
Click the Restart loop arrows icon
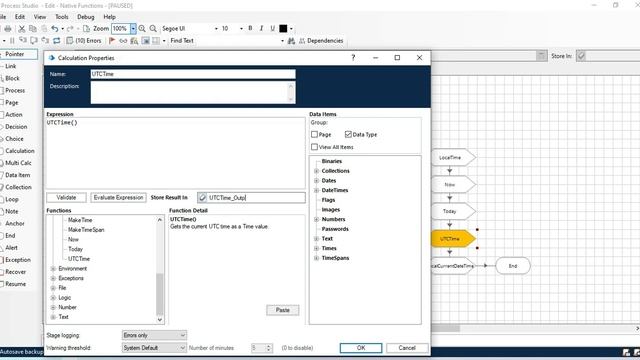[57, 40]
